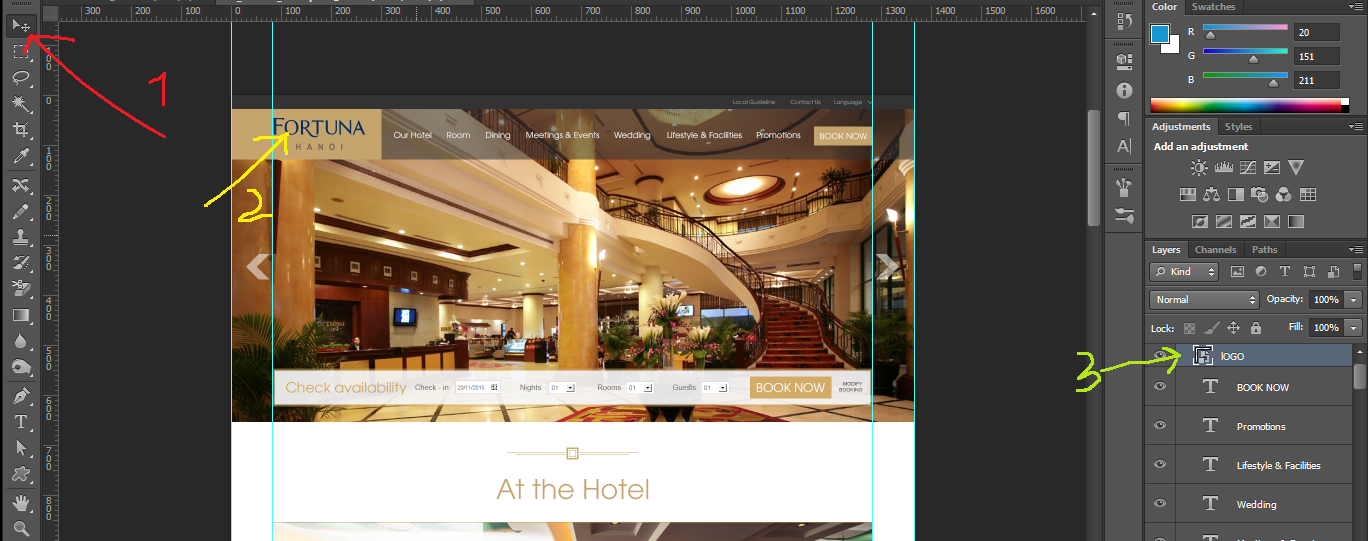The height and width of the screenshot is (541, 1368).
Task: Select the Custom Shape tool
Action: point(21,474)
